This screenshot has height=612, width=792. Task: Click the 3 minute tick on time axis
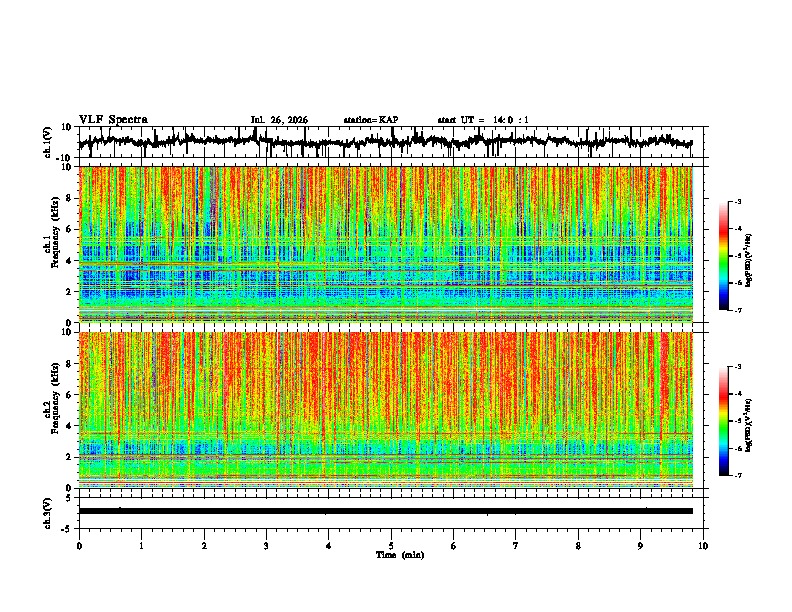point(266,546)
